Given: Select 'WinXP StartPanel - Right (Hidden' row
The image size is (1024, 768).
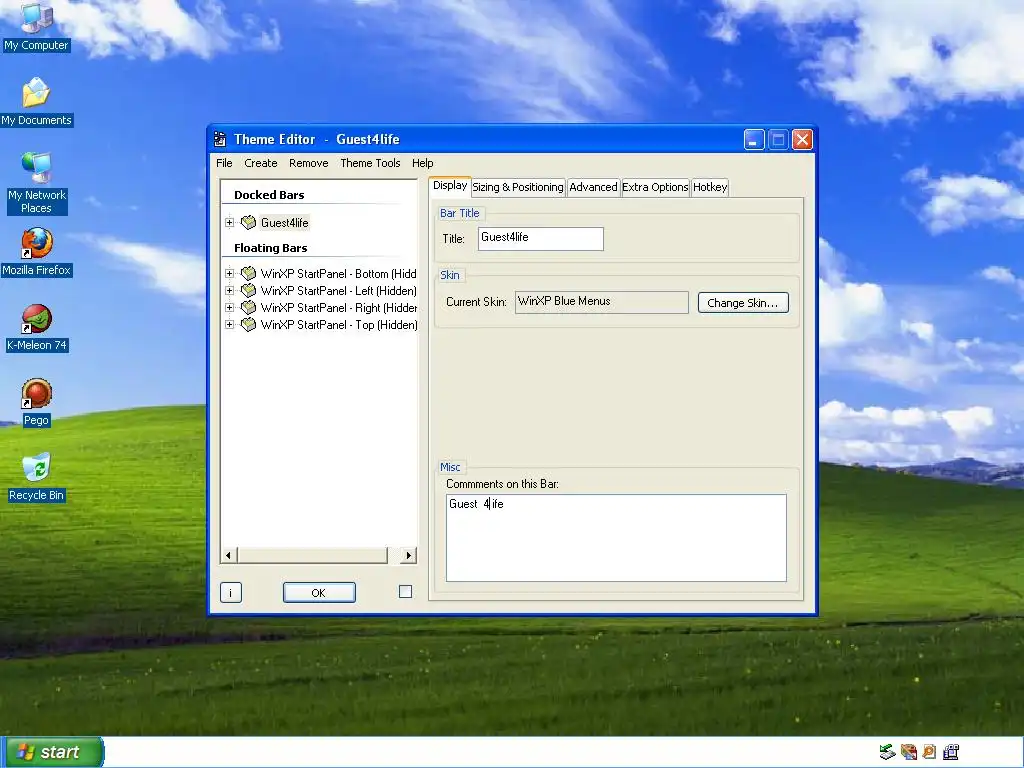Looking at the screenshot, I should pyautogui.click(x=338, y=308).
